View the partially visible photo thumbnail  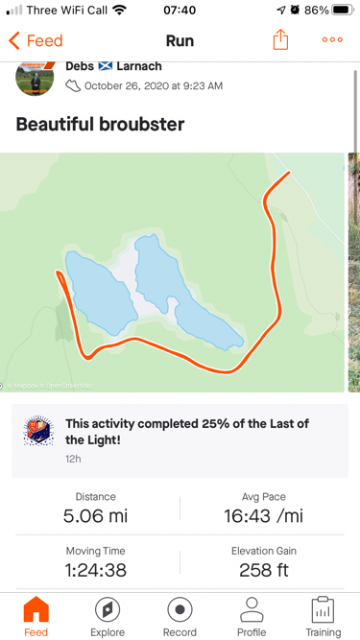coord(354,272)
